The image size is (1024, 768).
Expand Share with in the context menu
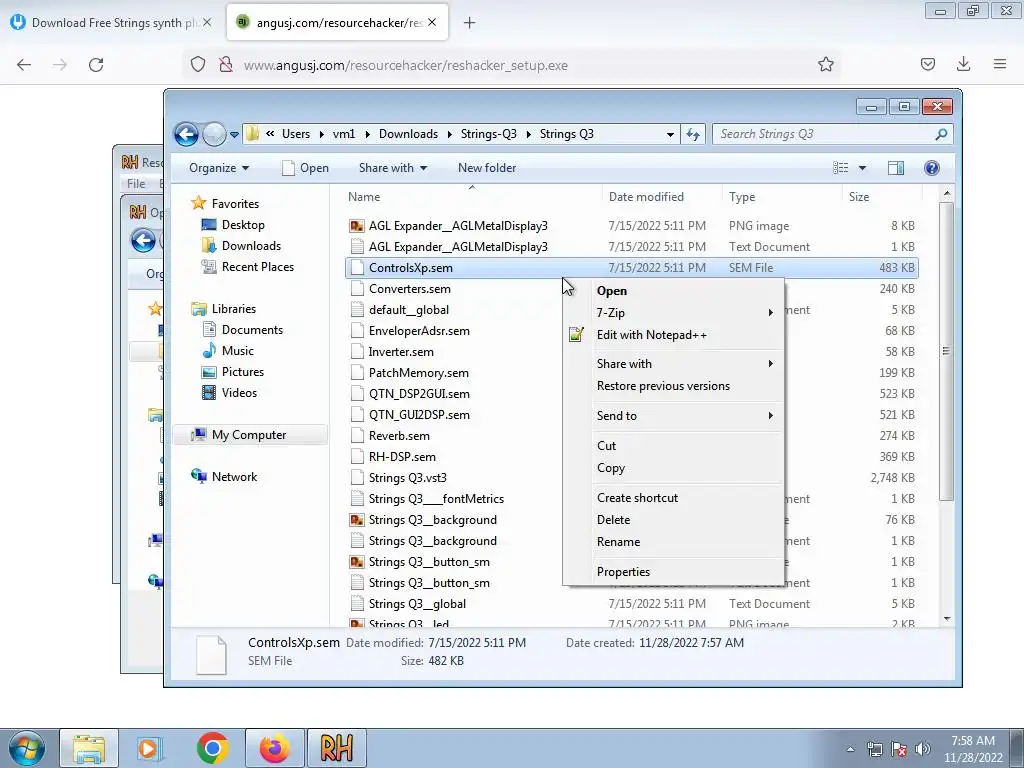tap(675, 364)
